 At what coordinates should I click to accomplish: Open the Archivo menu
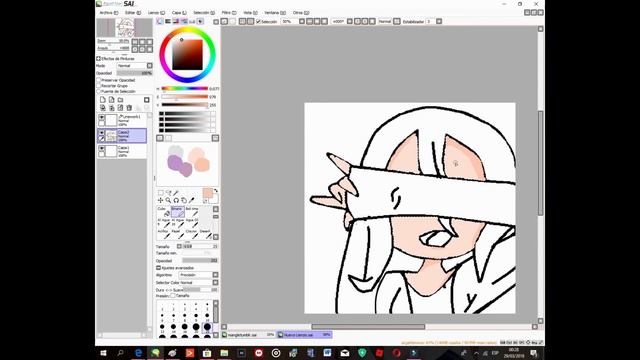click(109, 13)
